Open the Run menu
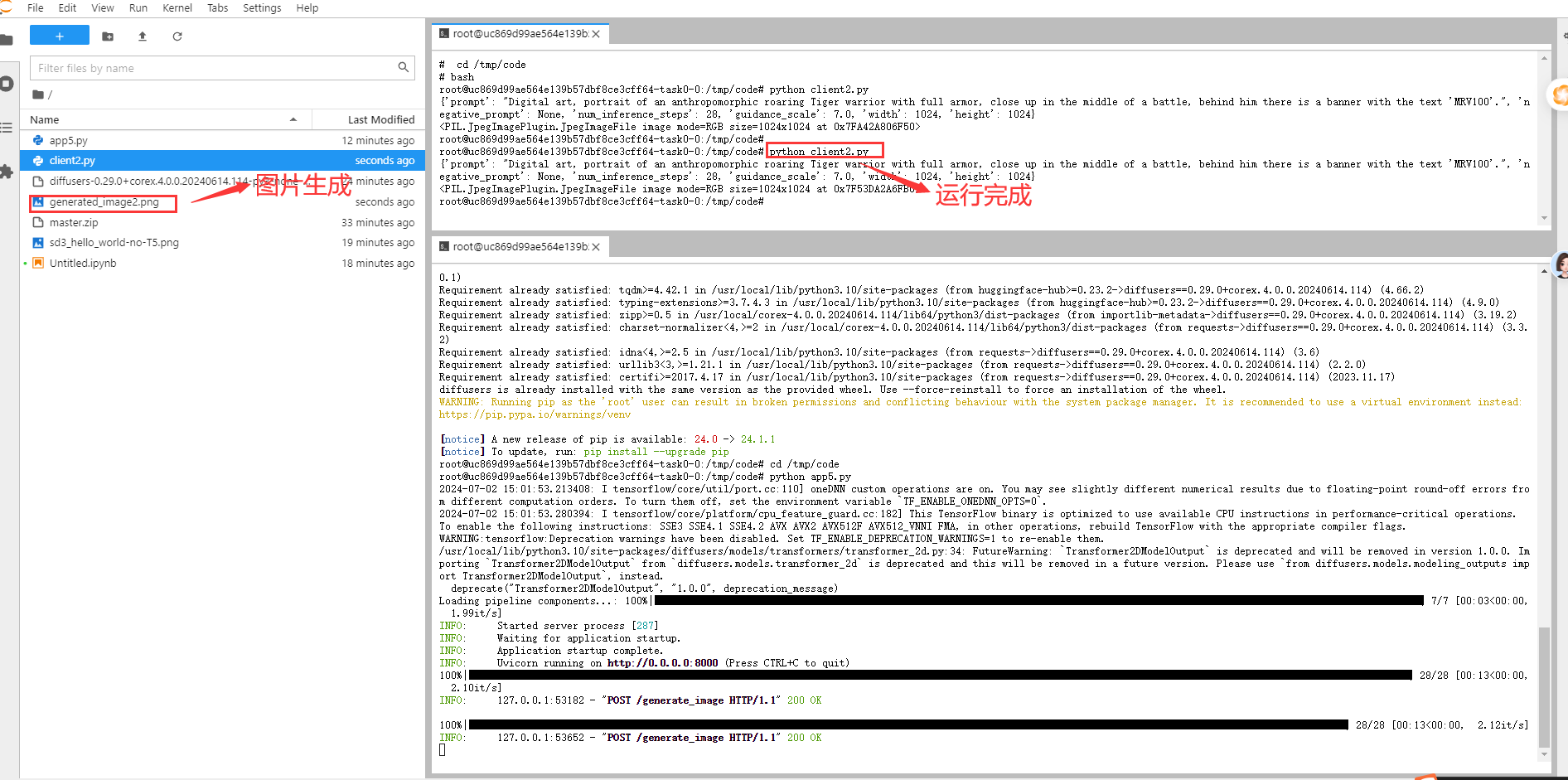 coord(138,7)
